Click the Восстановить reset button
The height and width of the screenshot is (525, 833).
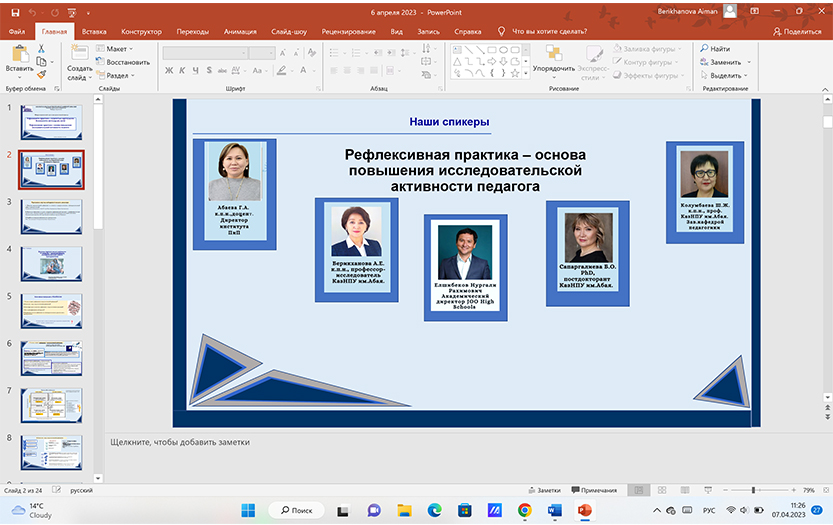[x=124, y=62]
